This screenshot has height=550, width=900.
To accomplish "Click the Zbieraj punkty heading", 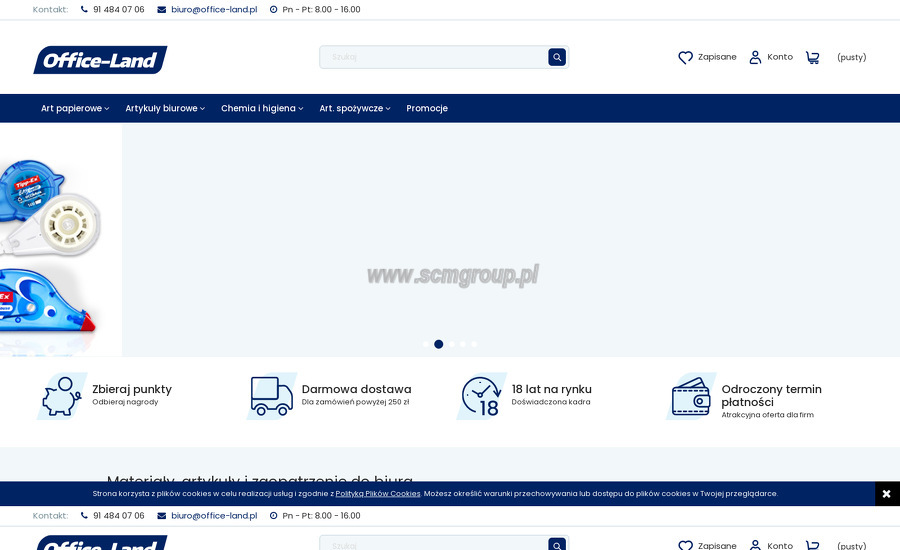I will point(132,389).
